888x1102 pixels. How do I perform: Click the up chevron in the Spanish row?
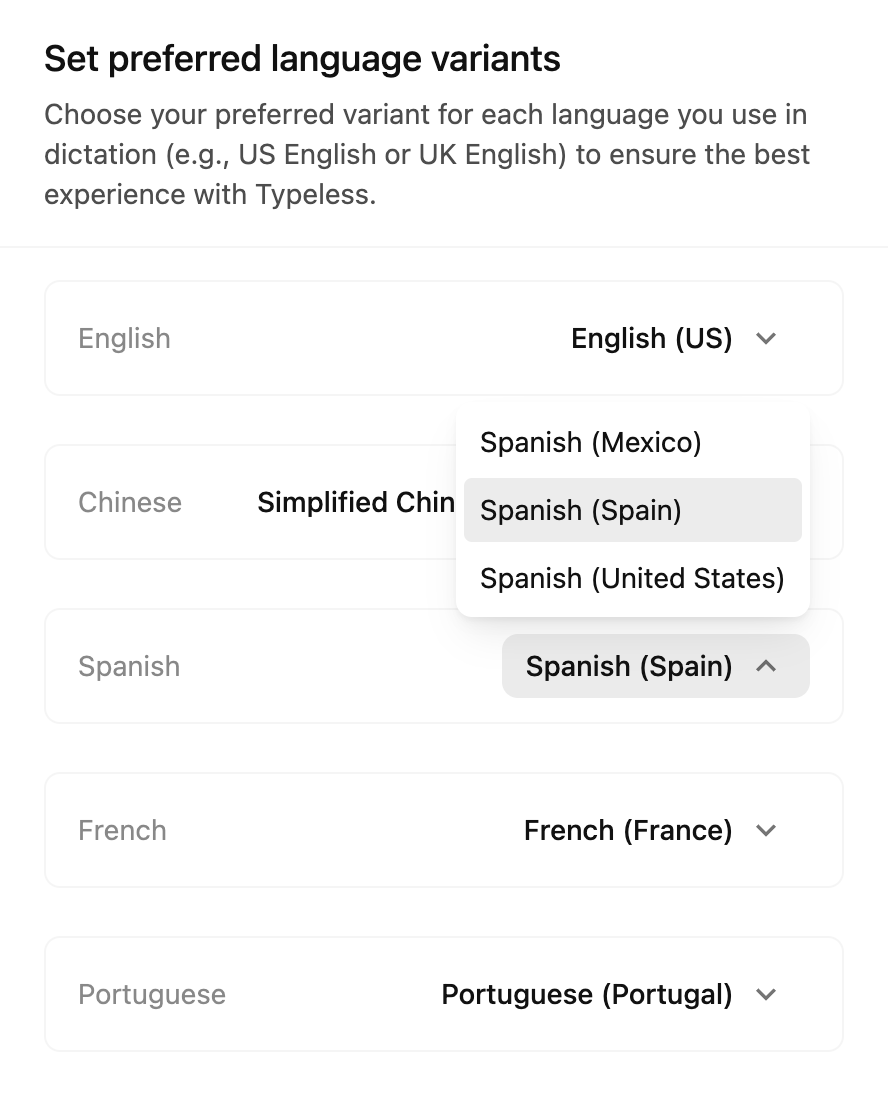[767, 666]
